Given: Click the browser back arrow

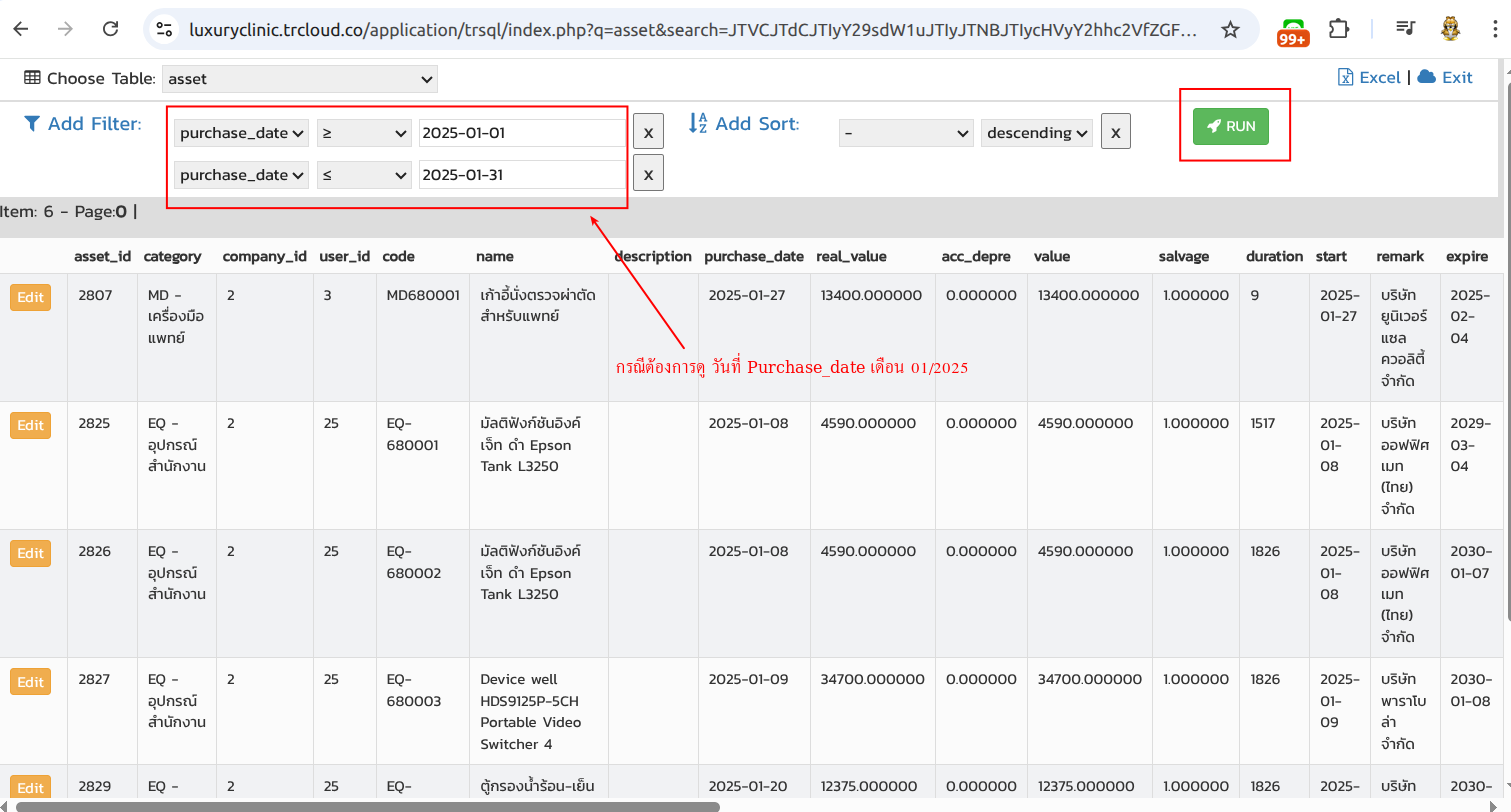Looking at the screenshot, I should 21,29.
